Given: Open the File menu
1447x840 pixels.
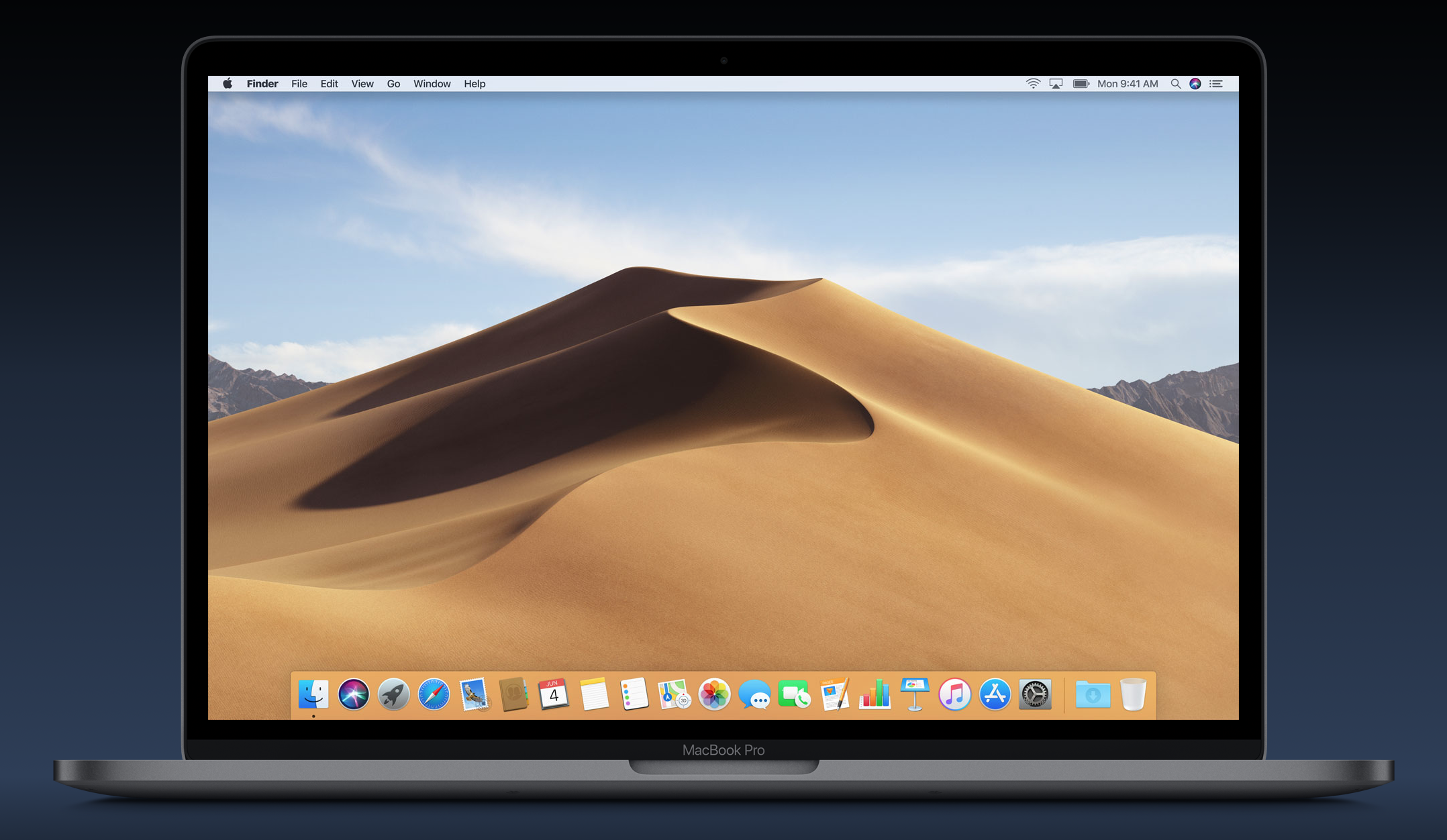Looking at the screenshot, I should click(299, 84).
